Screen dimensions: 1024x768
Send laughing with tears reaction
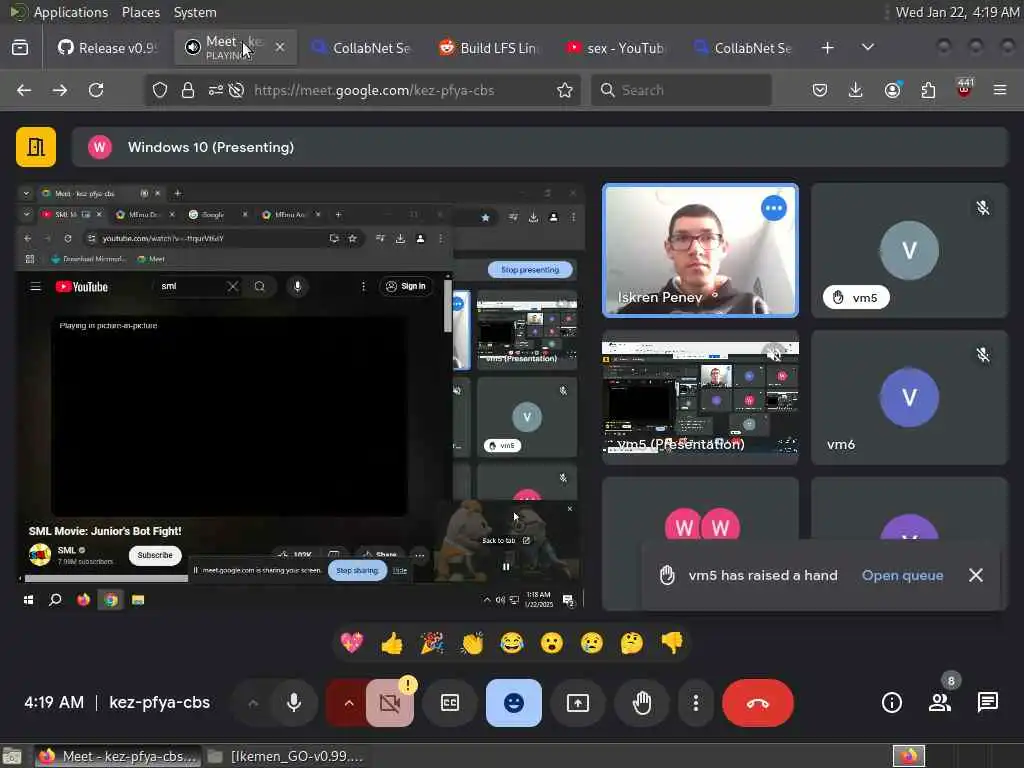512,643
